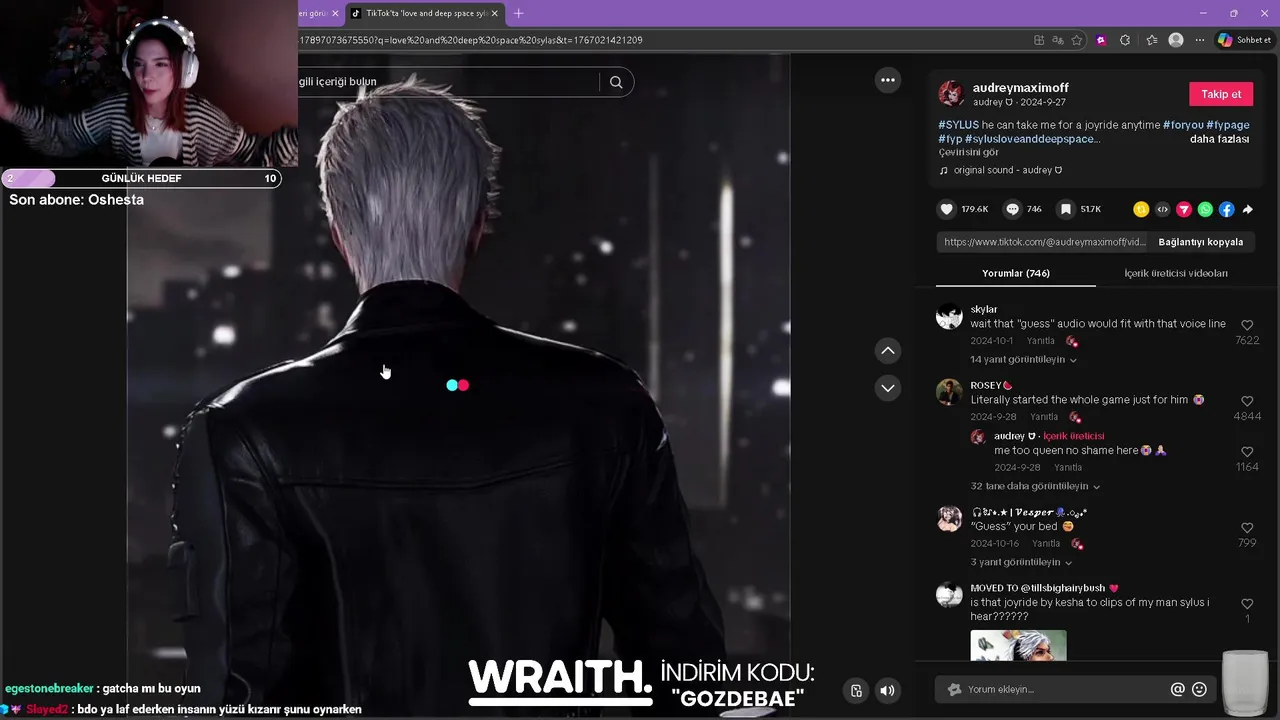This screenshot has width=1280, height=720.
Task: Expand 14 yanıt görüntüleyin replies
Action: (1023, 360)
